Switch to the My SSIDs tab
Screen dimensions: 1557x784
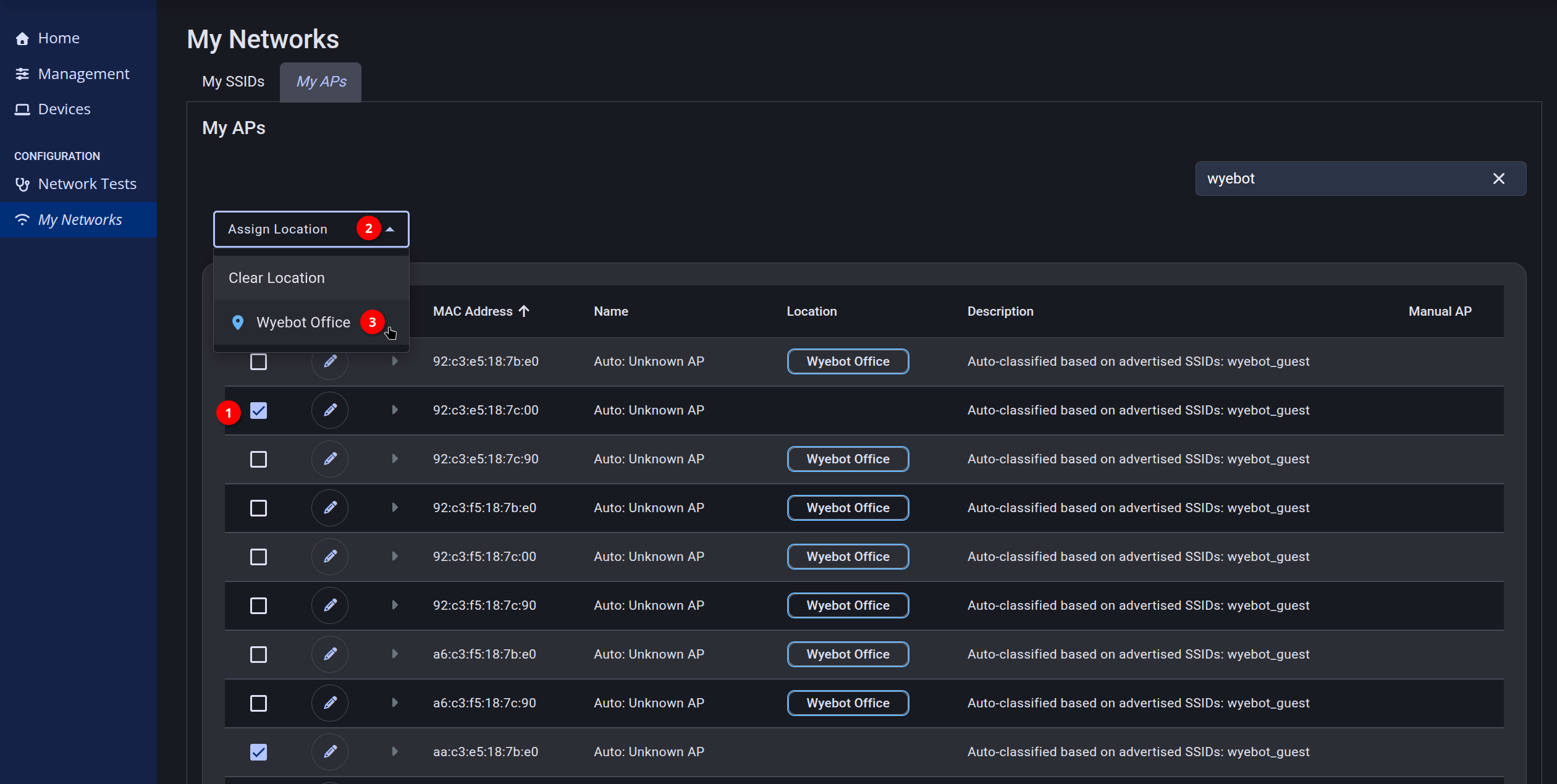(x=233, y=82)
